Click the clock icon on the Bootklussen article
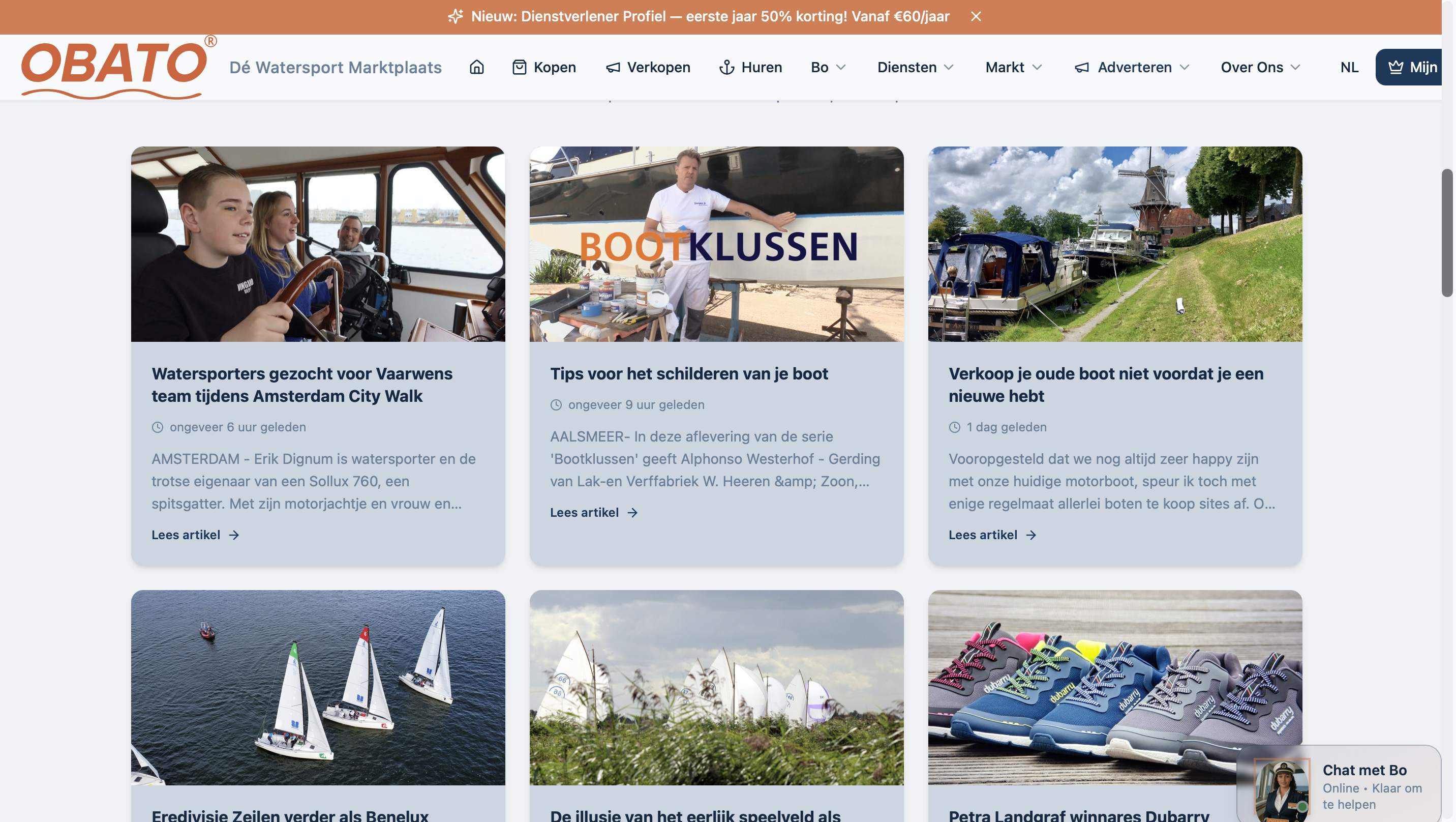The image size is (1456, 822). pyautogui.click(x=556, y=404)
